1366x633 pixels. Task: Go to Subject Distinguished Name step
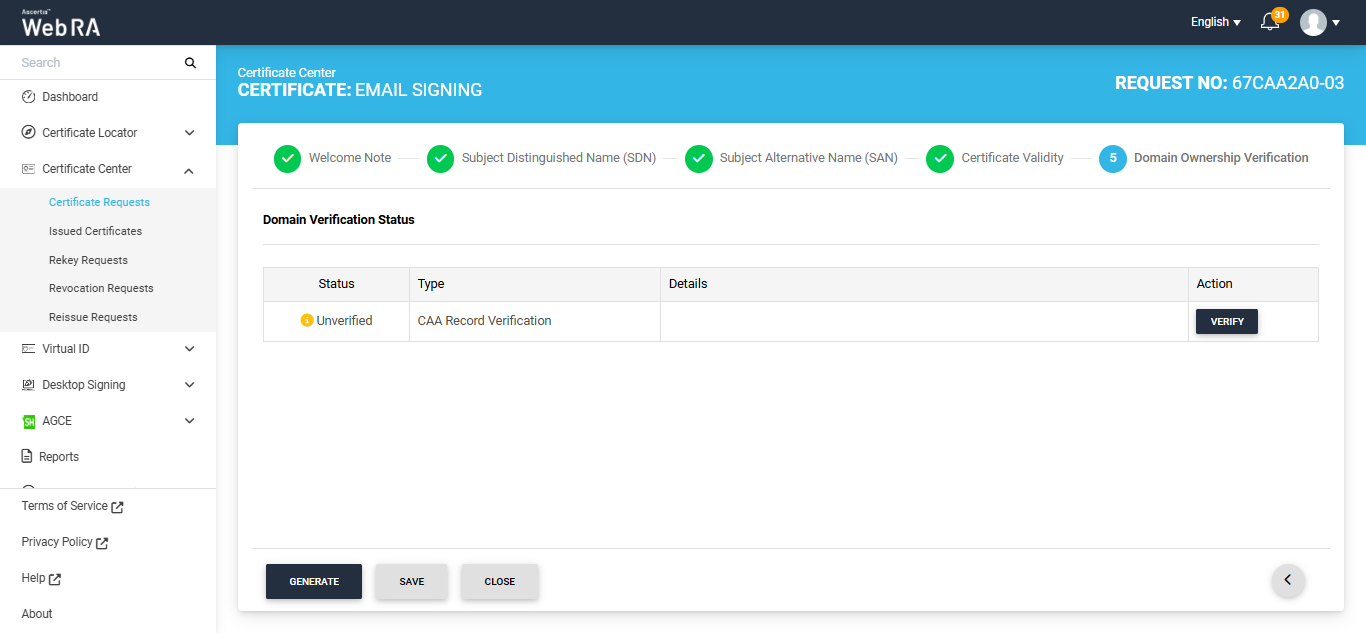pyautogui.click(x=558, y=158)
